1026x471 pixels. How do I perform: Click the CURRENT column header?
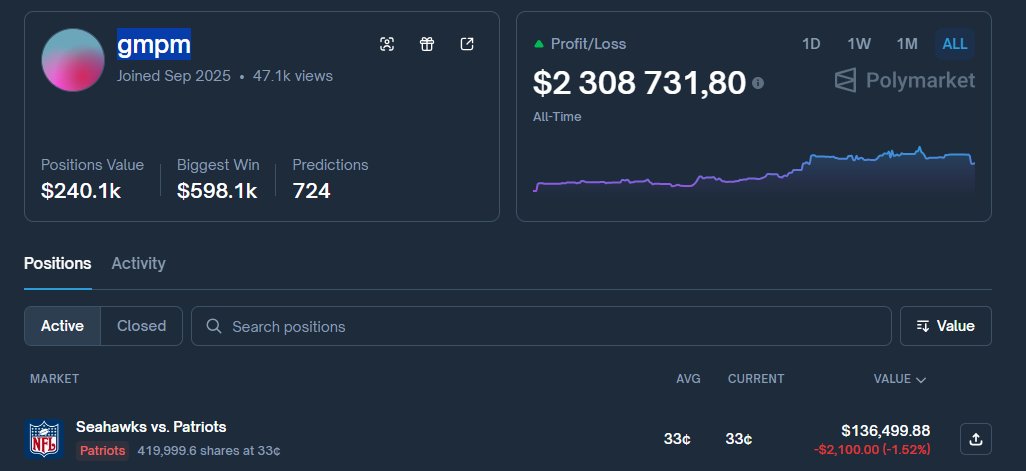point(756,379)
